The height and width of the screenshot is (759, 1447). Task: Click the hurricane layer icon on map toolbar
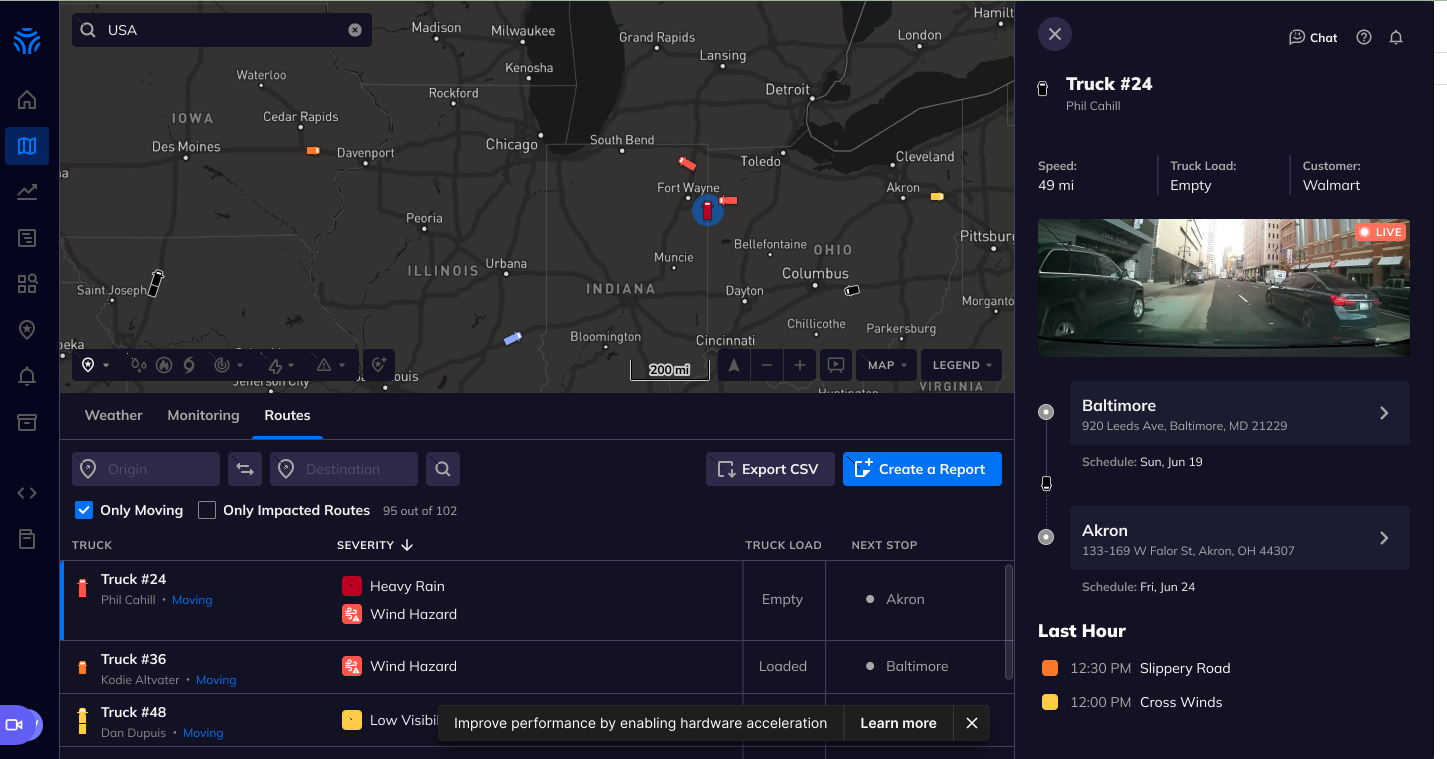pyautogui.click(x=189, y=365)
